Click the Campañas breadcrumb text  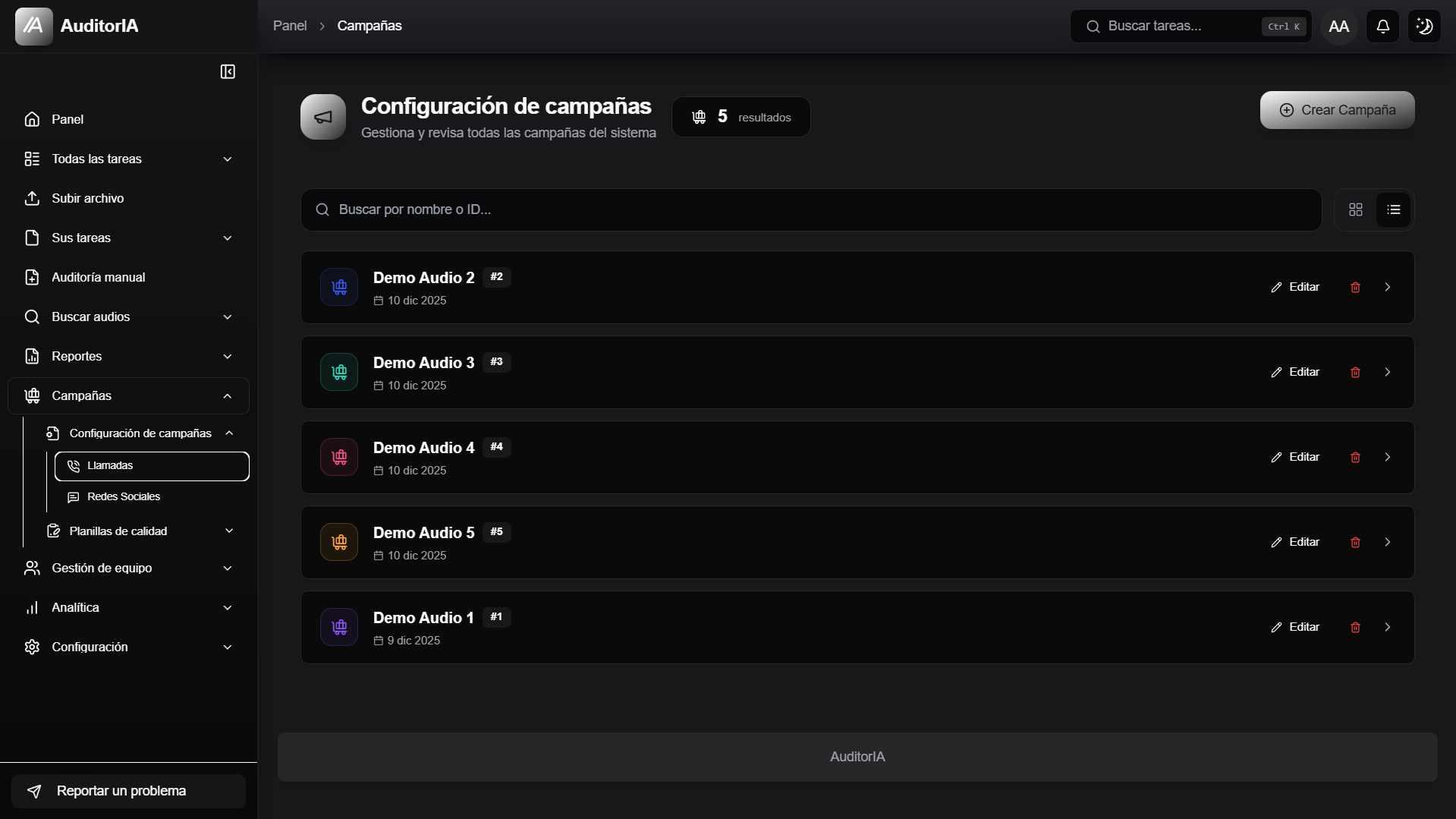point(370,26)
